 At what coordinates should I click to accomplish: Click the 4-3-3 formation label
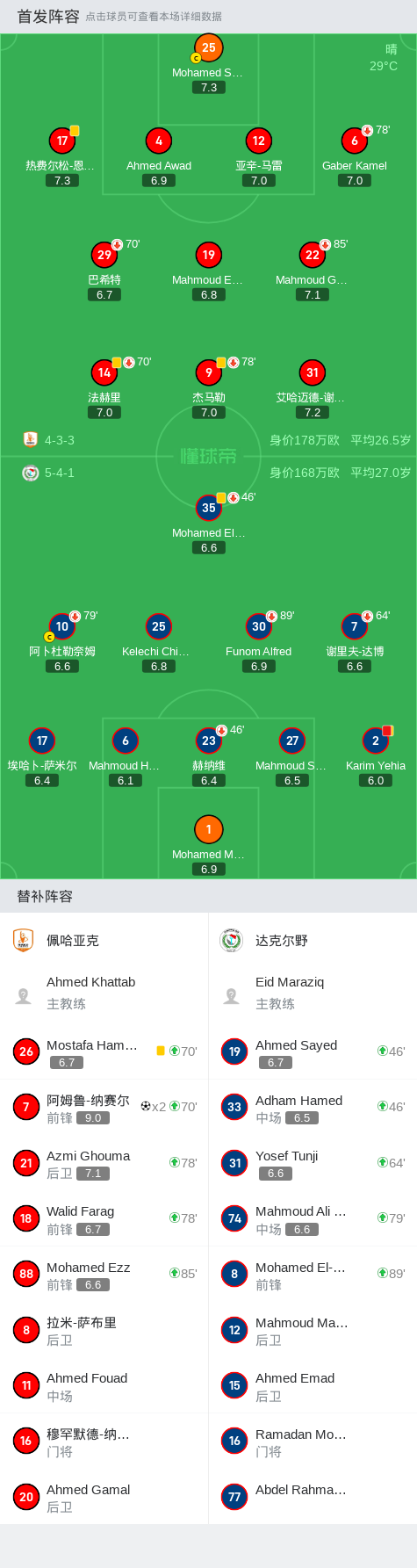[60, 440]
